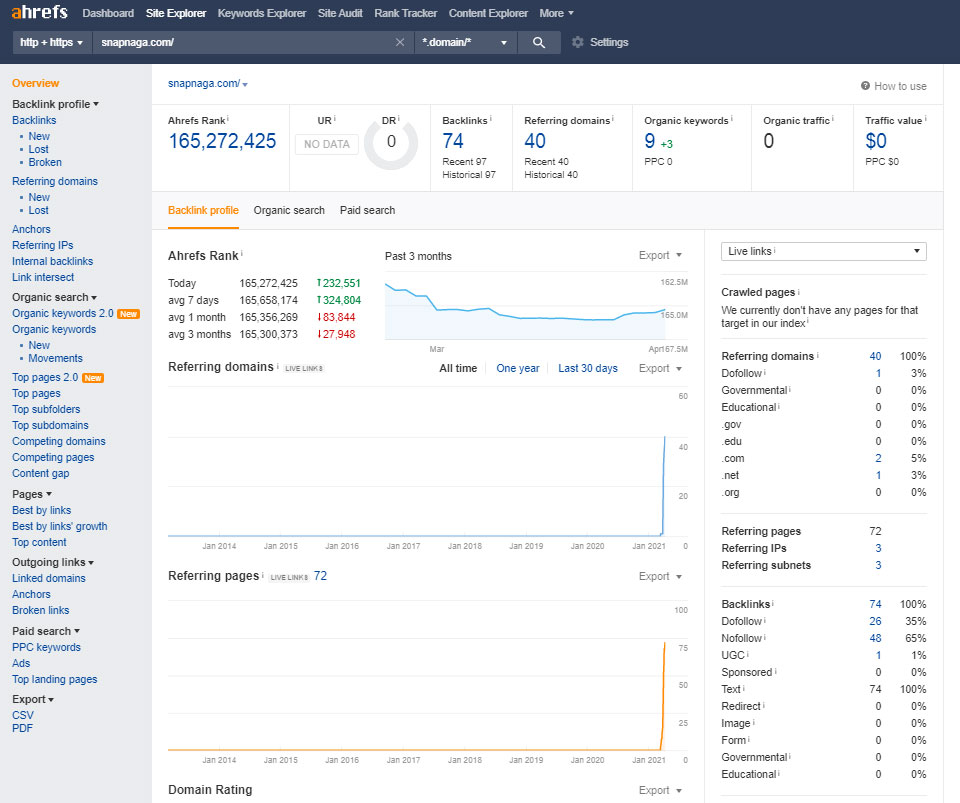960x803 pixels.
Task: Click info icon beside Traffic value
Action: (x=925, y=119)
